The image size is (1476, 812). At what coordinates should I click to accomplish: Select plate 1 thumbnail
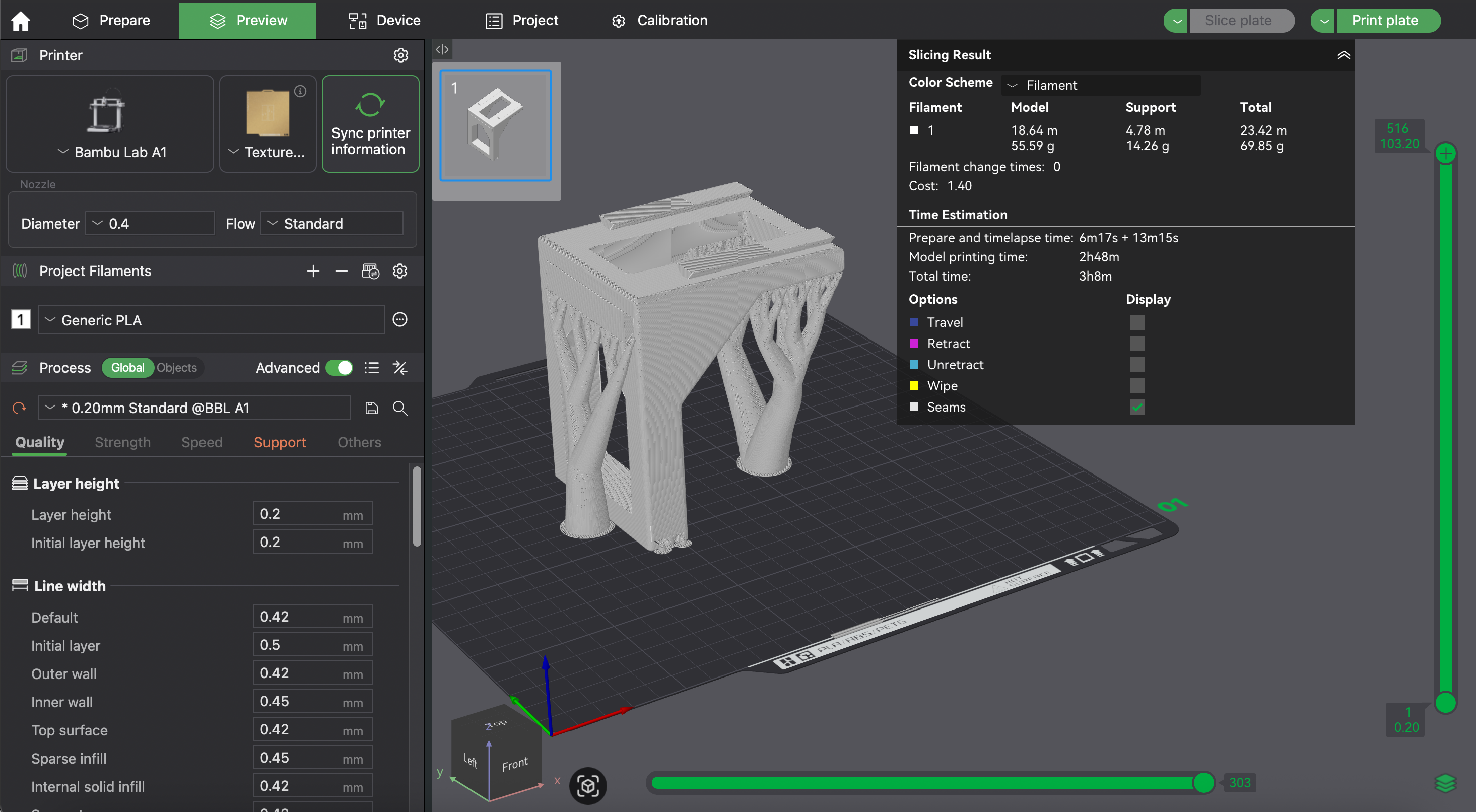click(x=496, y=125)
